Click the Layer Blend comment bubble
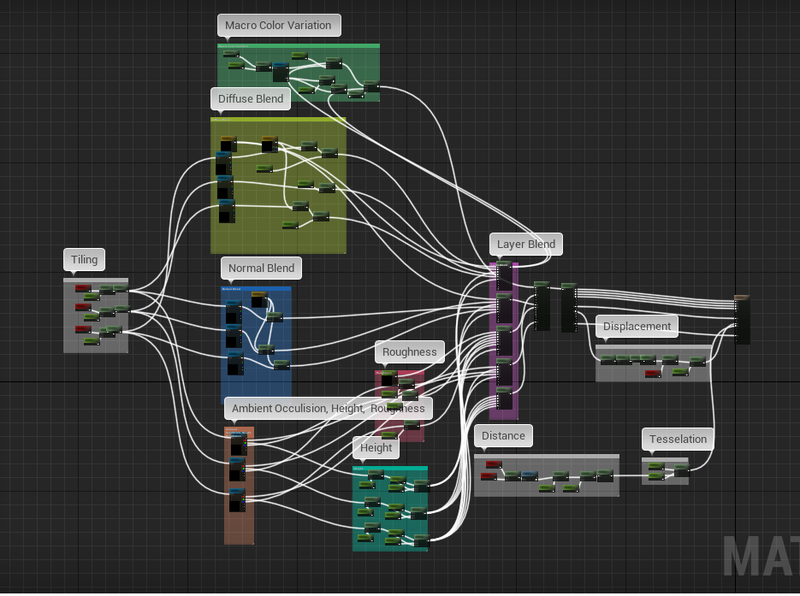 (526, 244)
